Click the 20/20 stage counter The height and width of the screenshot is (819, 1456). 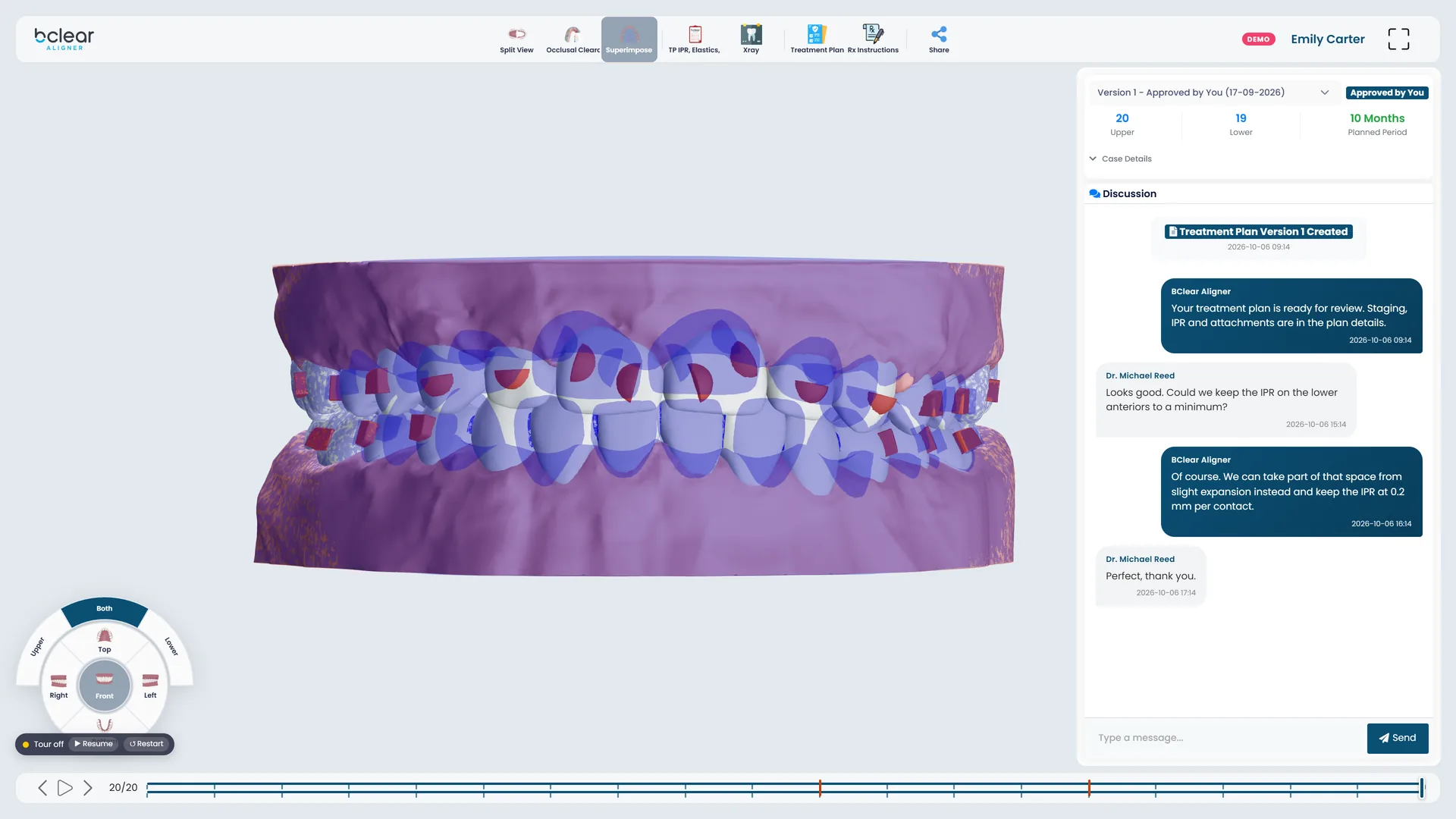click(x=123, y=788)
